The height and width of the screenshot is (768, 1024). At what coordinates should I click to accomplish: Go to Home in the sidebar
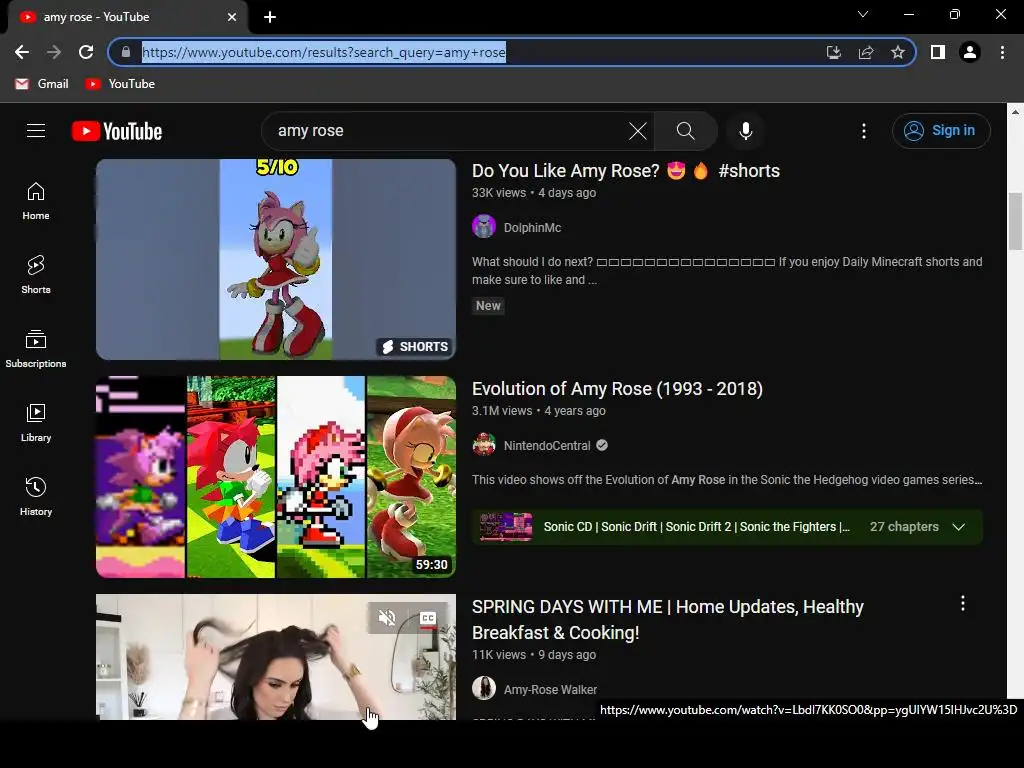pyautogui.click(x=36, y=201)
